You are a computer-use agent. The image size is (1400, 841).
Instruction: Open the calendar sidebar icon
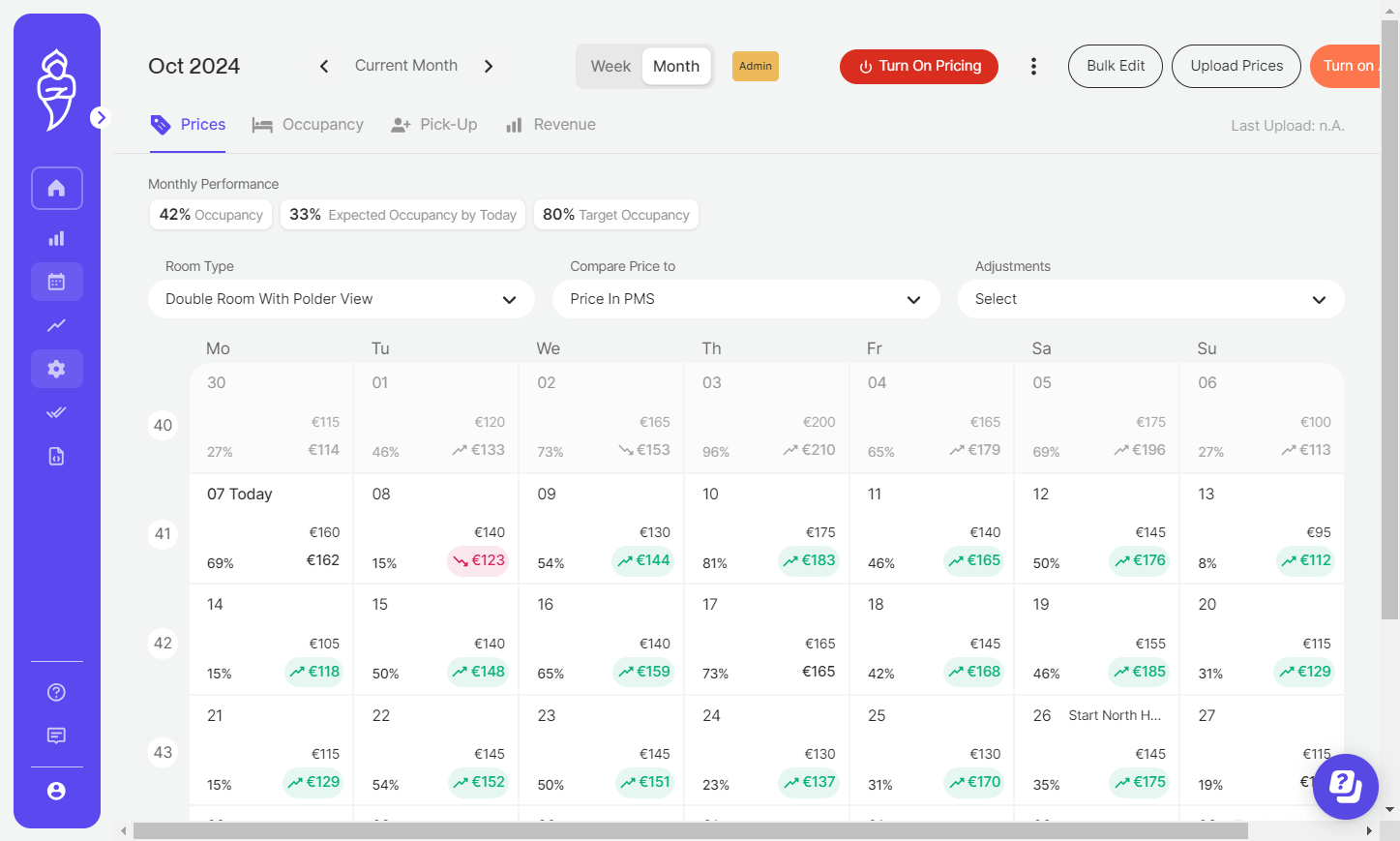(x=56, y=282)
